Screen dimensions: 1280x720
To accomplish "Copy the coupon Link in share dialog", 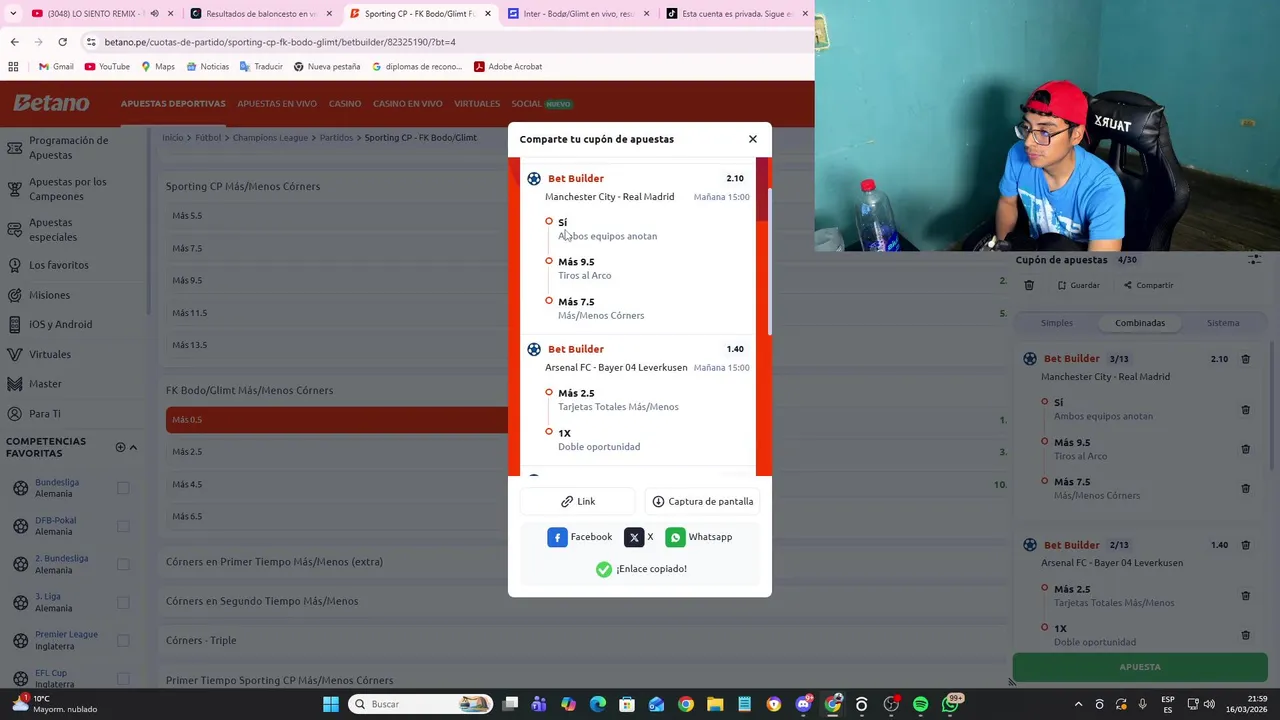I will (578, 502).
